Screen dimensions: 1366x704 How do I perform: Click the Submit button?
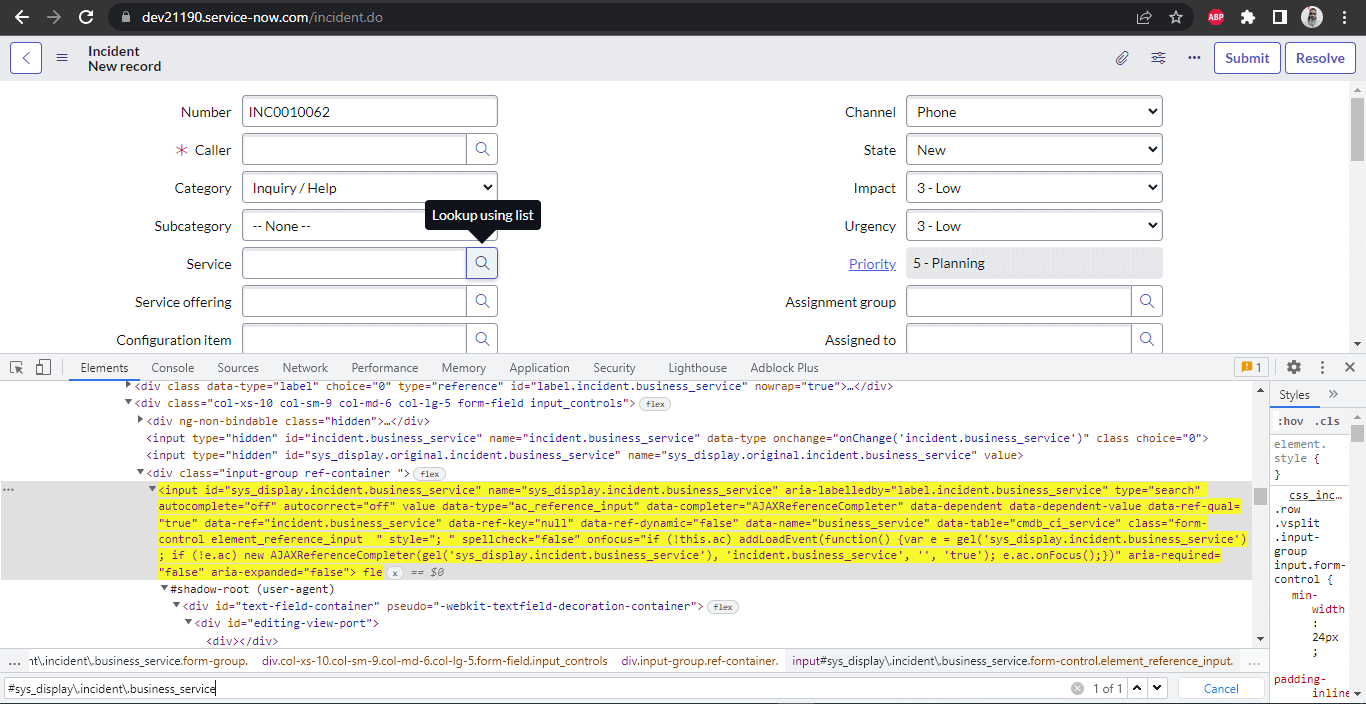1246,58
